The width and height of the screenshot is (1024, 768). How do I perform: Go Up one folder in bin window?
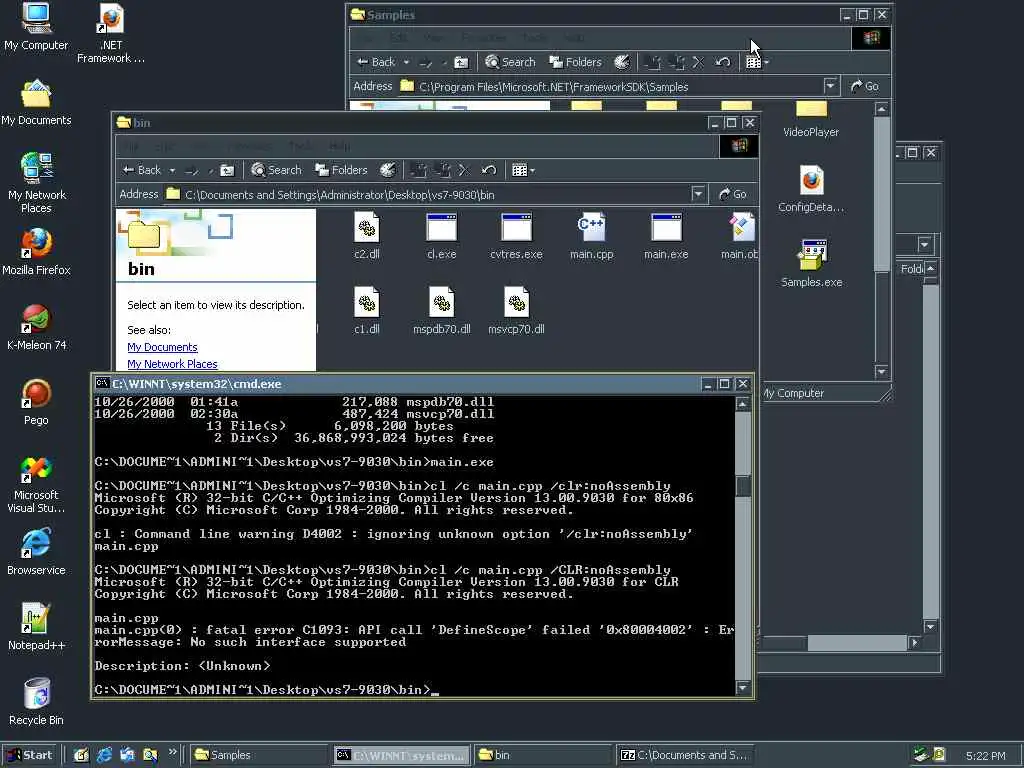tap(227, 170)
